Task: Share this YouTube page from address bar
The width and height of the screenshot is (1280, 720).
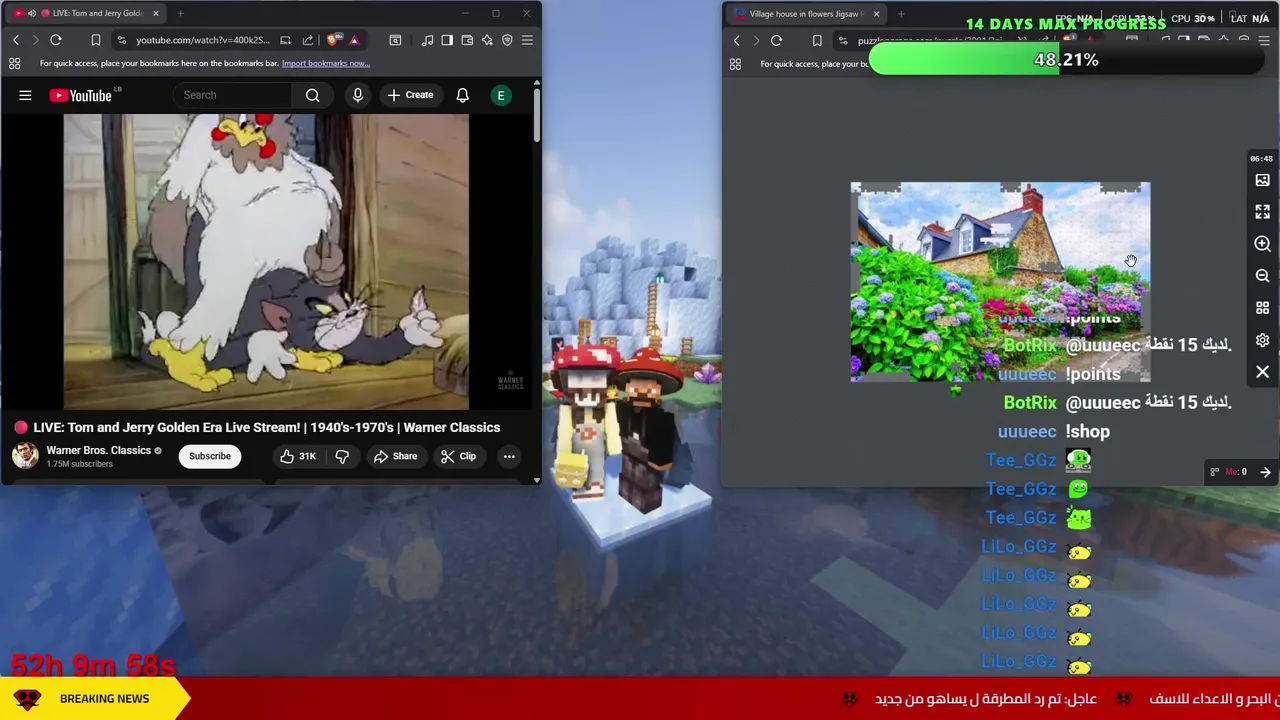Action: coord(308,40)
